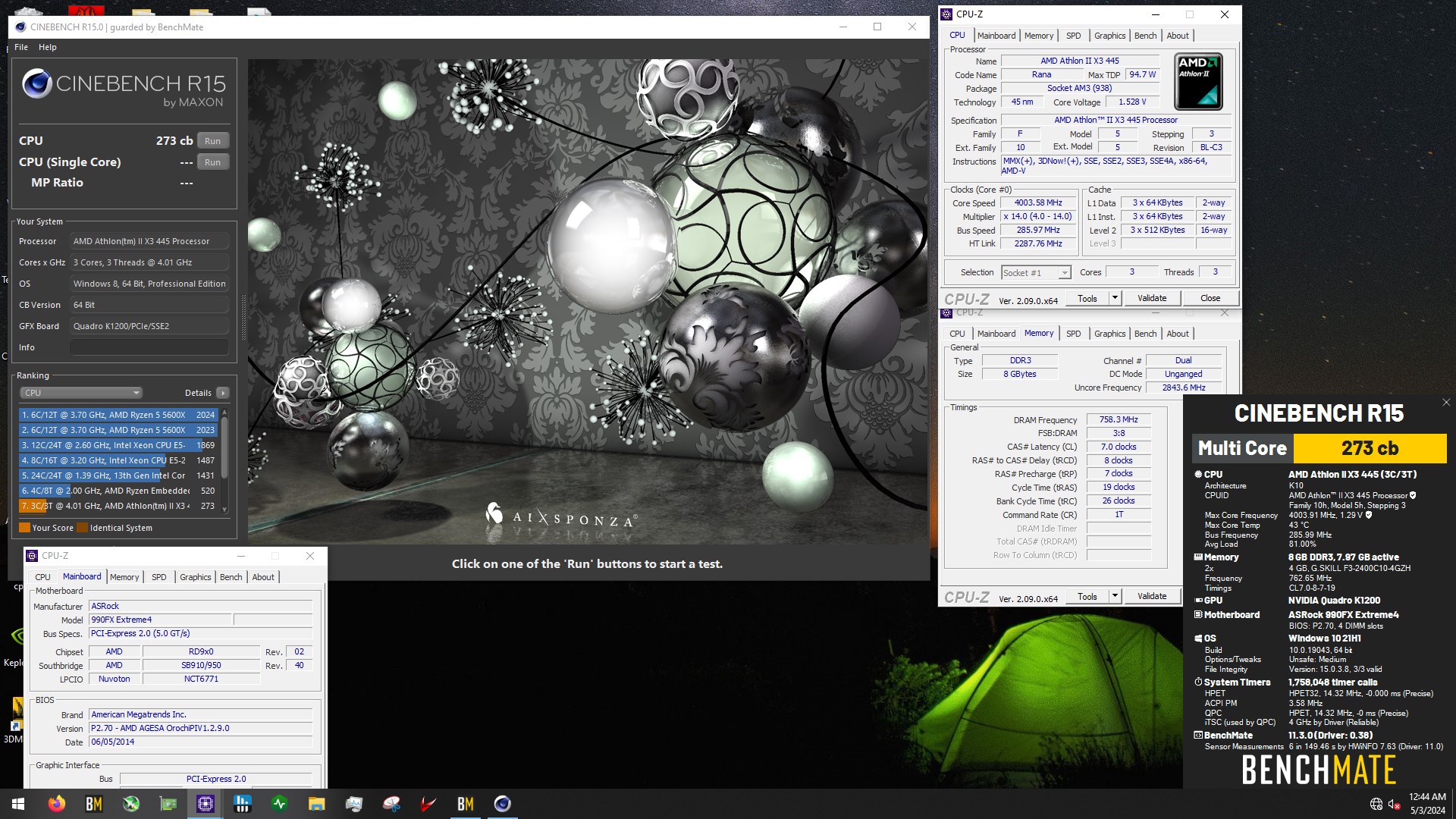Open the Socket #1 selection dropdown
The width and height of the screenshot is (1456, 819).
(1035, 273)
